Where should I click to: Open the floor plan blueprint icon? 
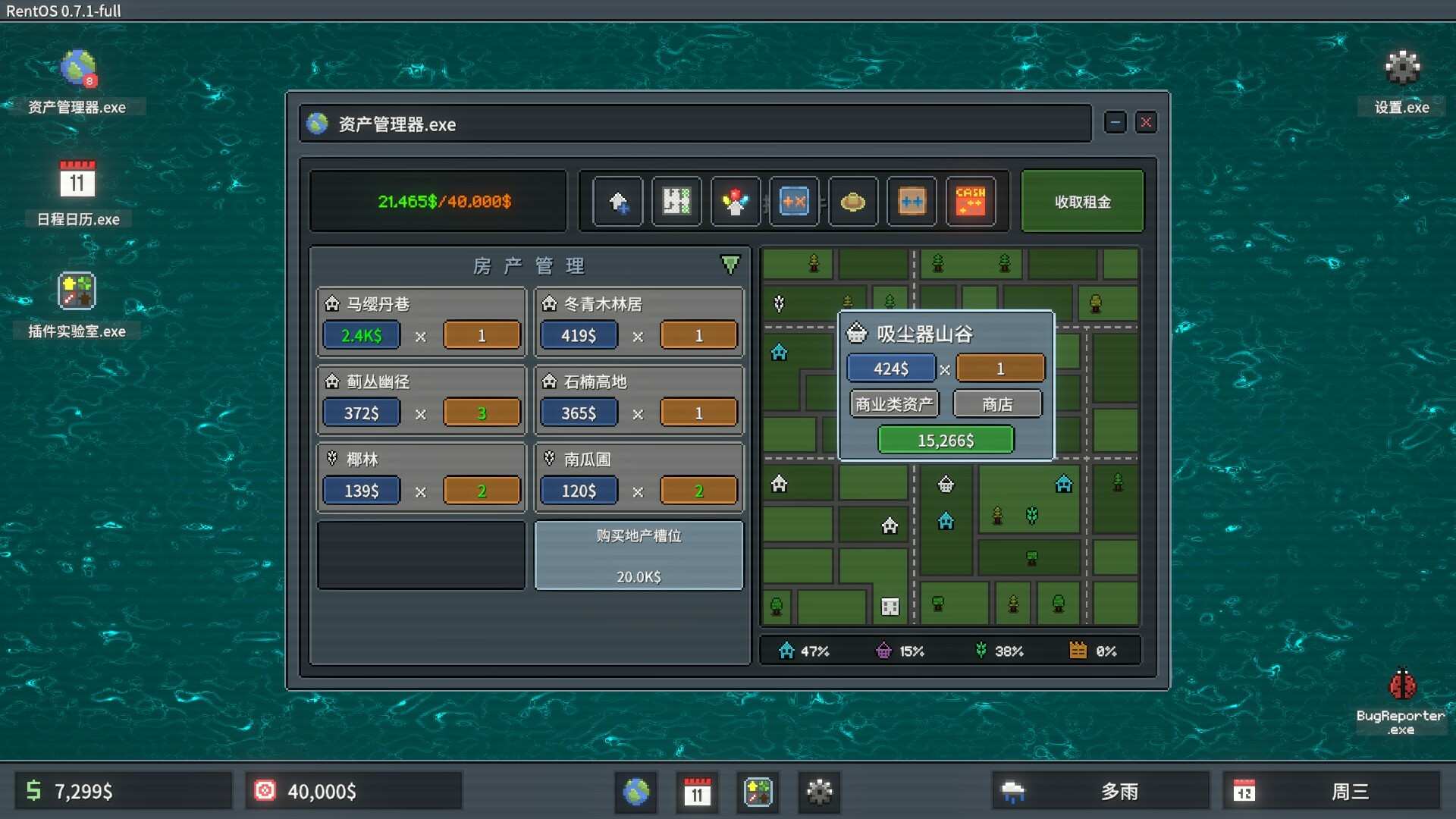(676, 202)
